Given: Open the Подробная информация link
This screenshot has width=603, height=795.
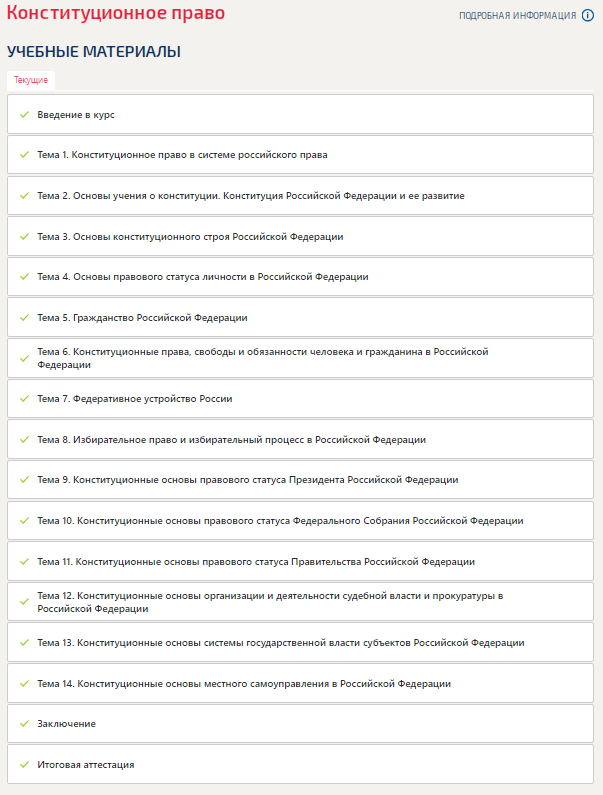Looking at the screenshot, I should pyautogui.click(x=517, y=16).
